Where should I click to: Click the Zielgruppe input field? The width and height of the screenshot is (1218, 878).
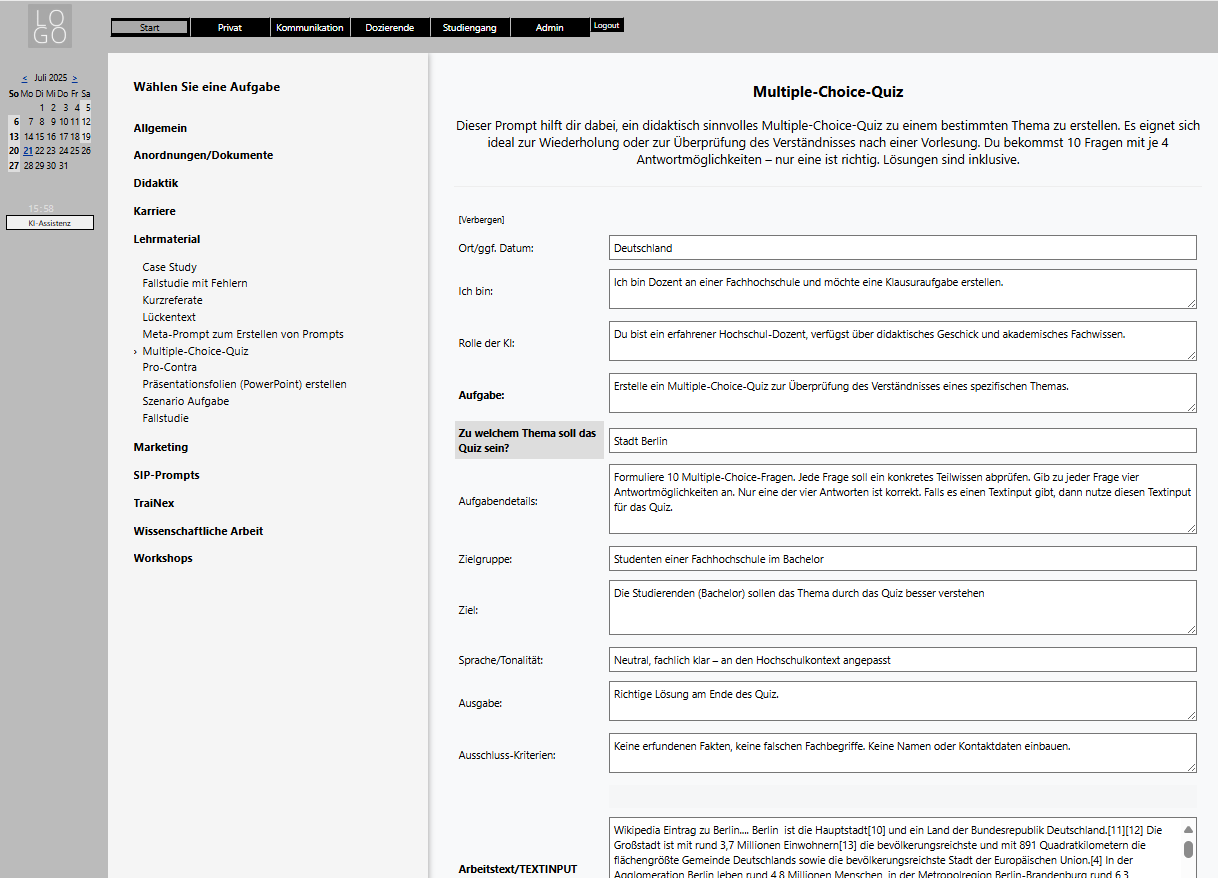point(902,559)
